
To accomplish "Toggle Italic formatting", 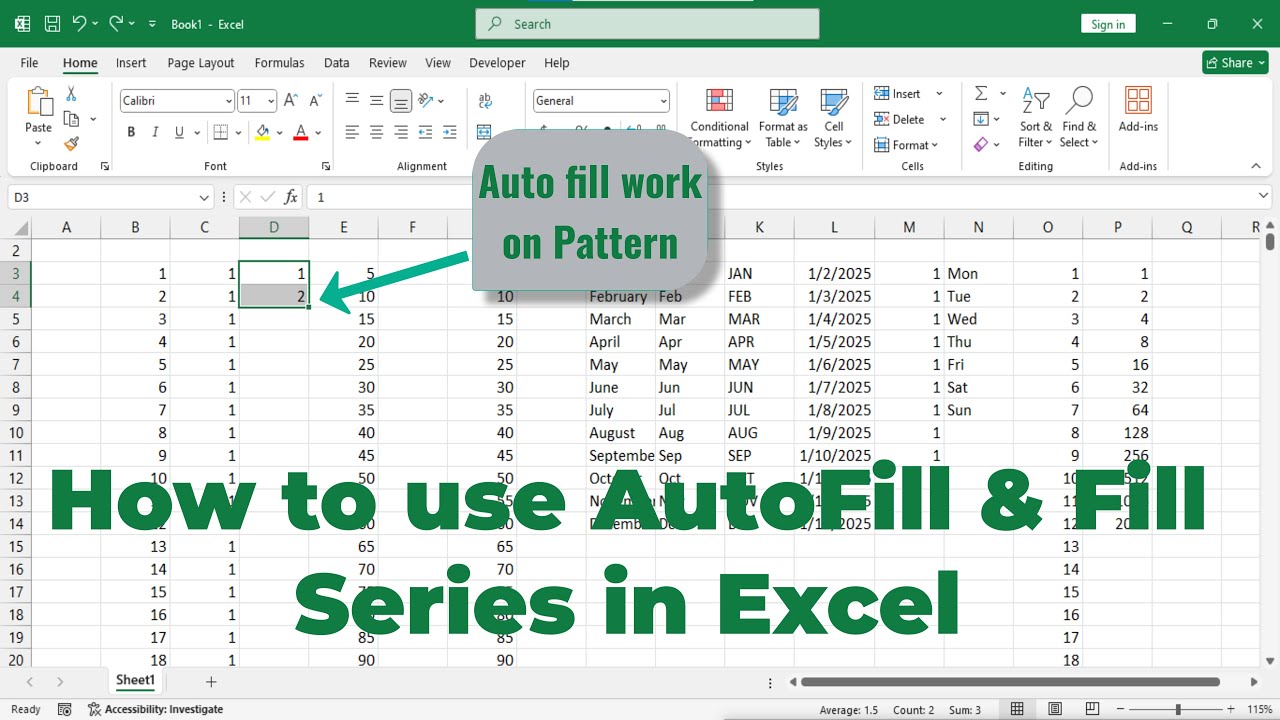I will pyautogui.click(x=155, y=132).
